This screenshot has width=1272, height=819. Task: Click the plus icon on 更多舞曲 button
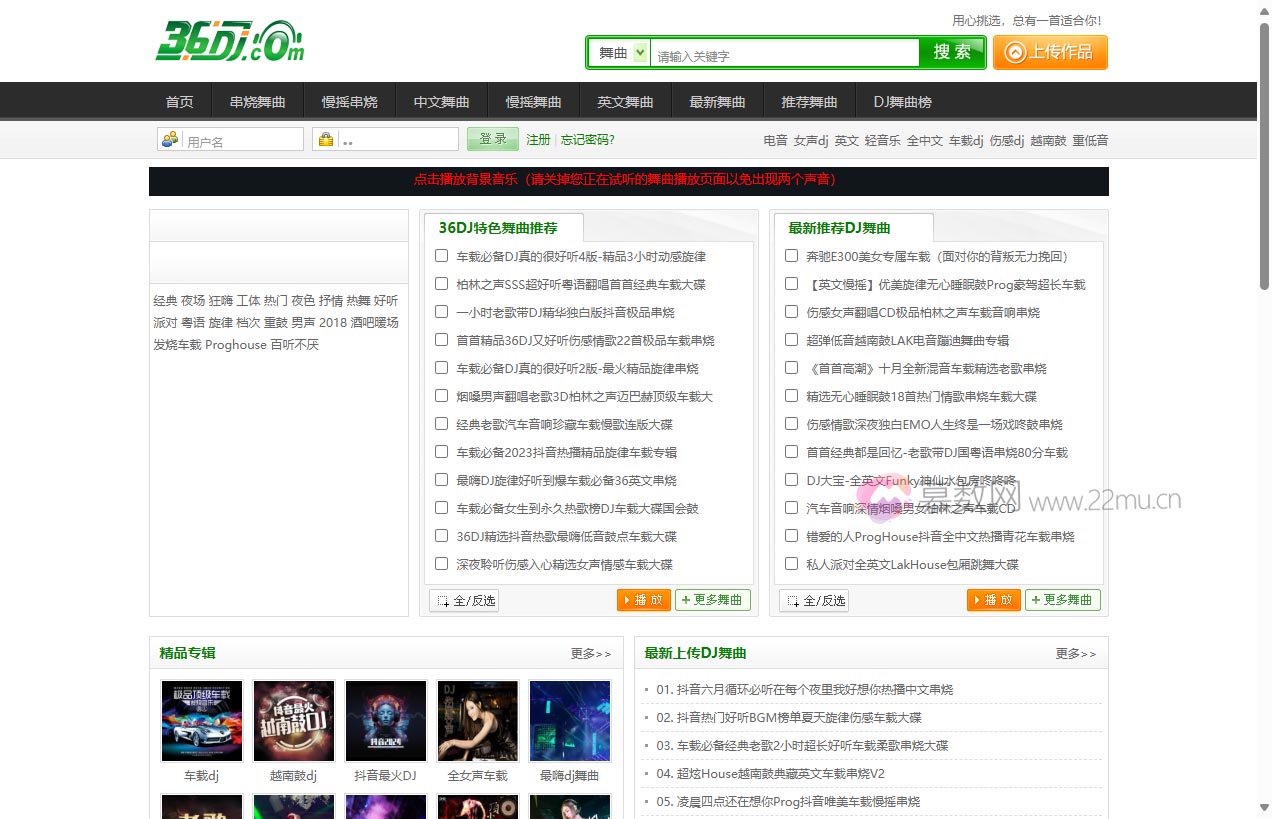point(685,600)
